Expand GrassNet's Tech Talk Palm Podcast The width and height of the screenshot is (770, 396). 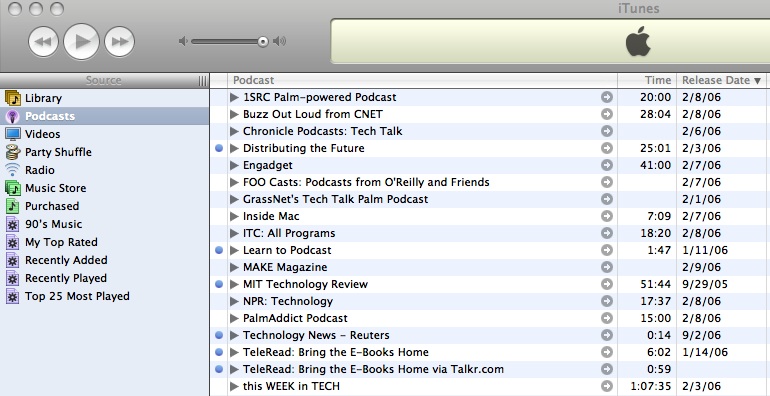pos(234,199)
